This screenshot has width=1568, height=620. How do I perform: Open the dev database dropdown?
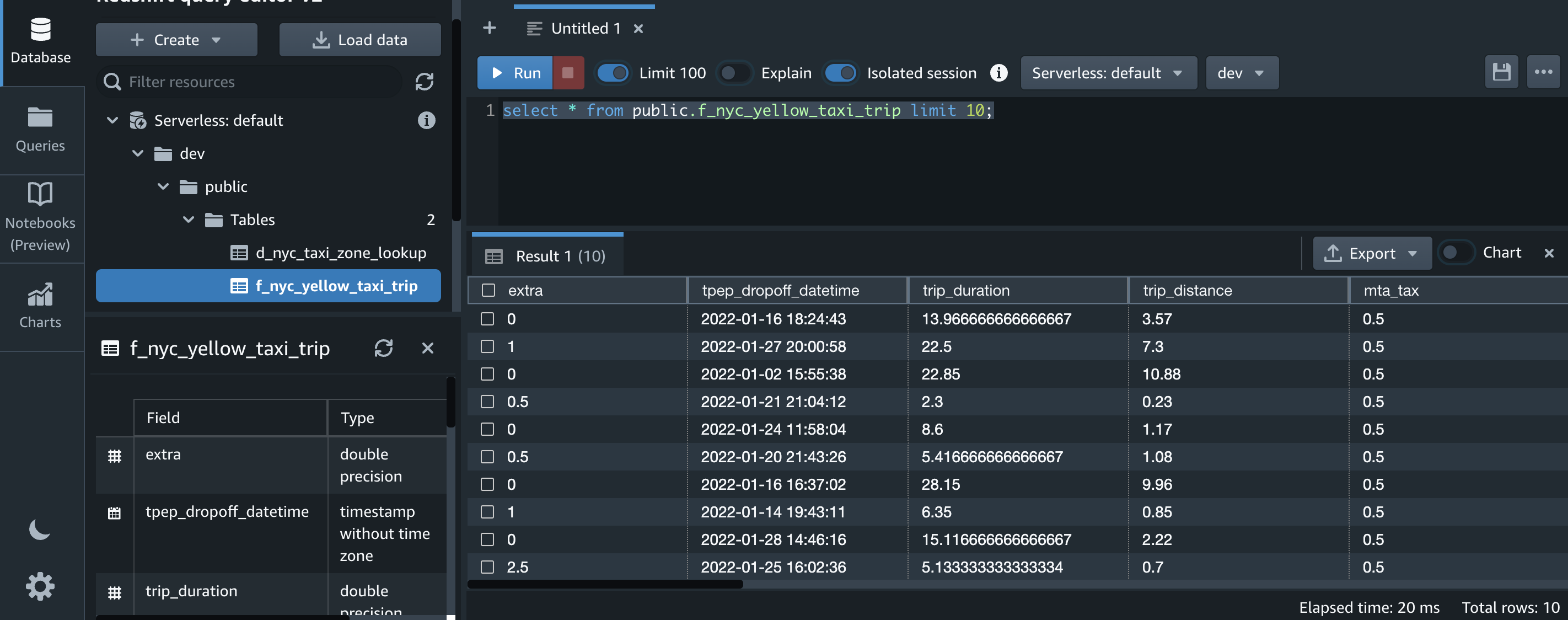(1241, 73)
